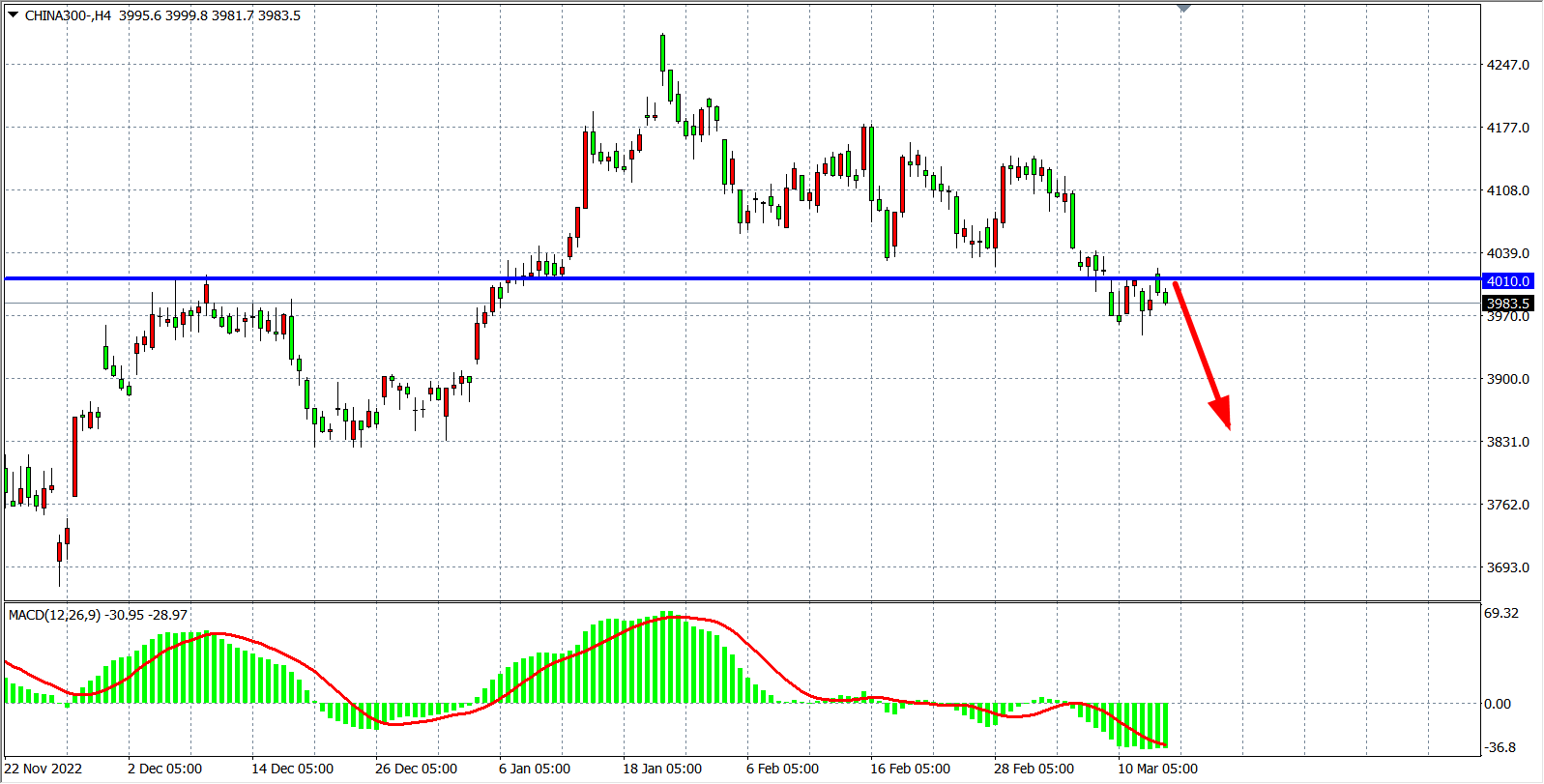This screenshot has width=1544, height=784.
Task: Click the 4247.0 price scale label
Action: pyautogui.click(x=1507, y=65)
